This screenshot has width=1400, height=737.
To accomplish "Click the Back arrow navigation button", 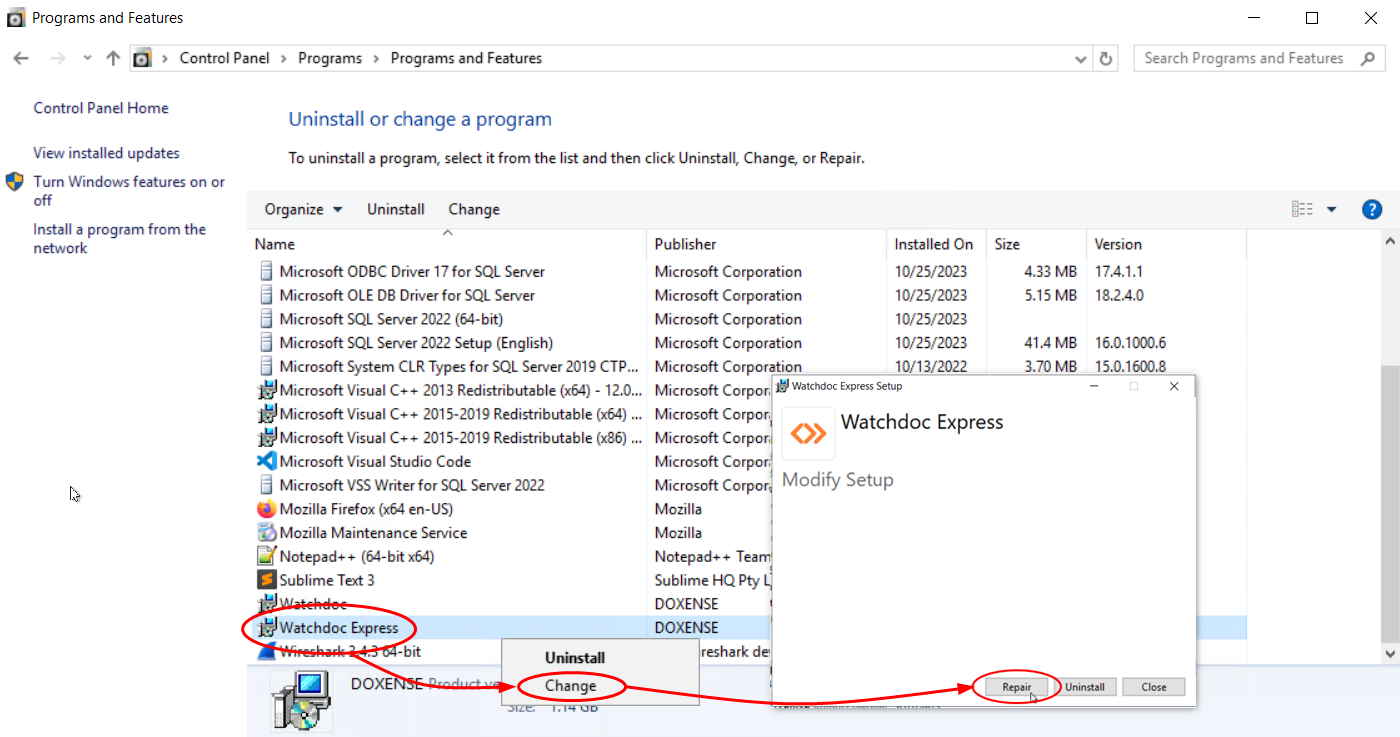I will tap(21, 59).
